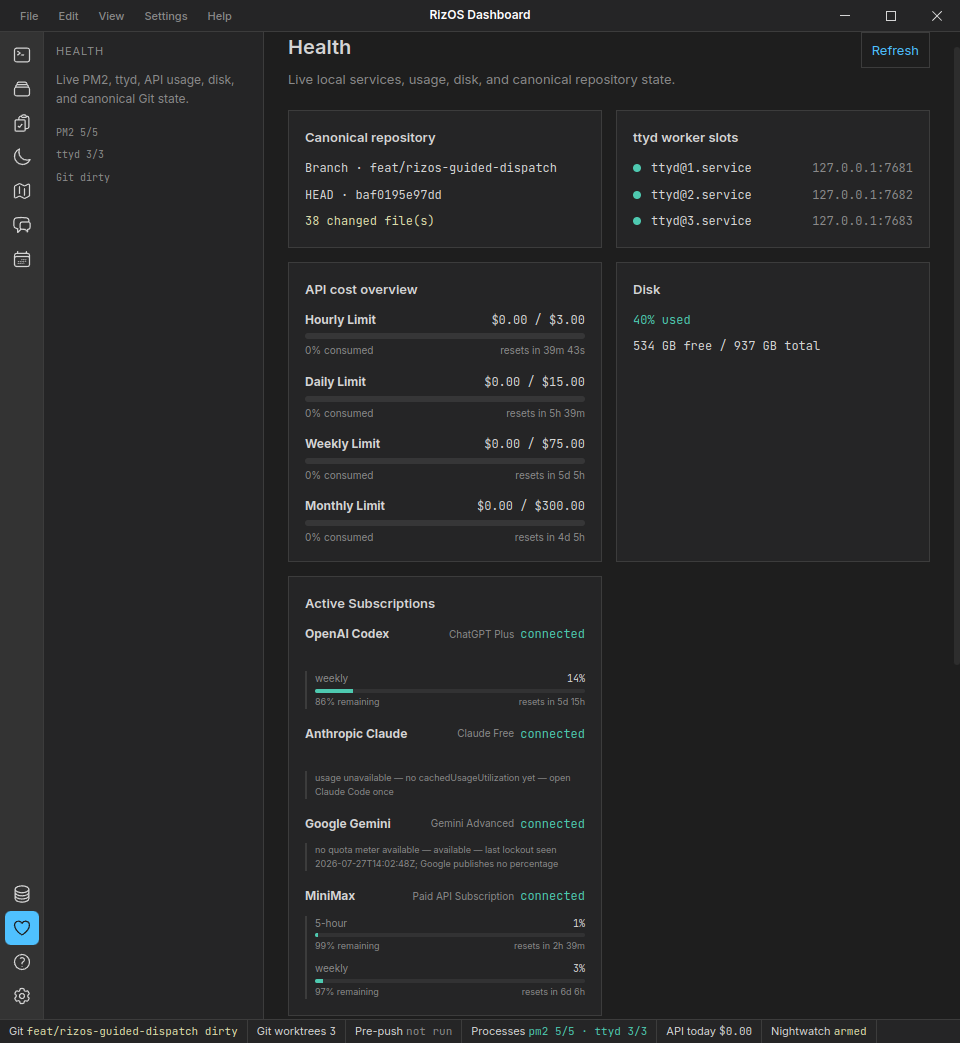Click Monthly Limit '$0.00 / $300.00' value

[531, 506]
